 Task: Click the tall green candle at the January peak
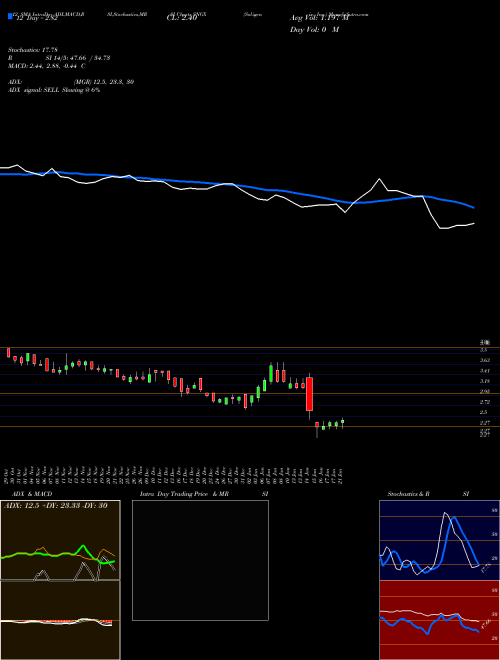(x=271, y=373)
